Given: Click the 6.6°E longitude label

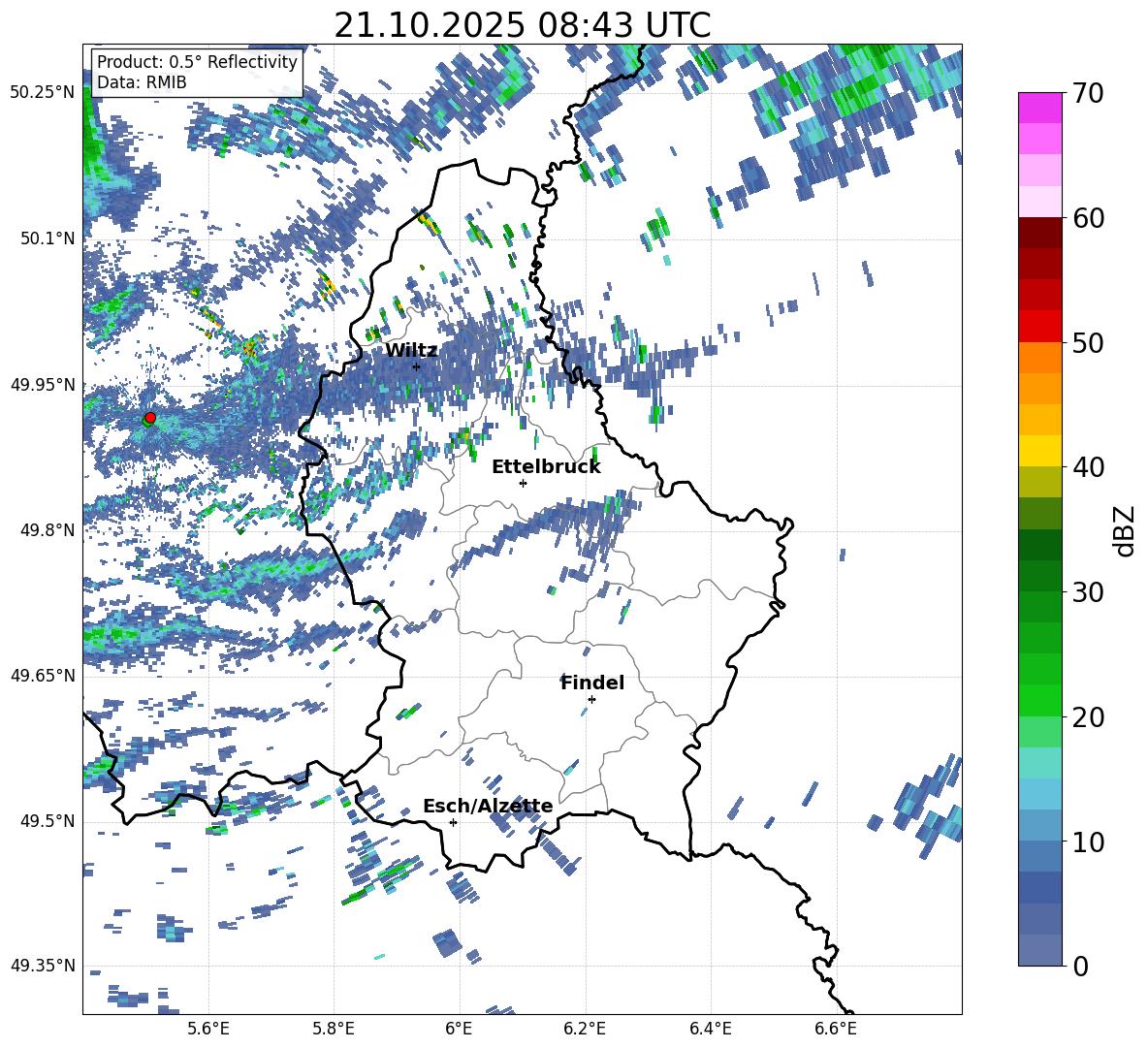Looking at the screenshot, I should 836,1029.
